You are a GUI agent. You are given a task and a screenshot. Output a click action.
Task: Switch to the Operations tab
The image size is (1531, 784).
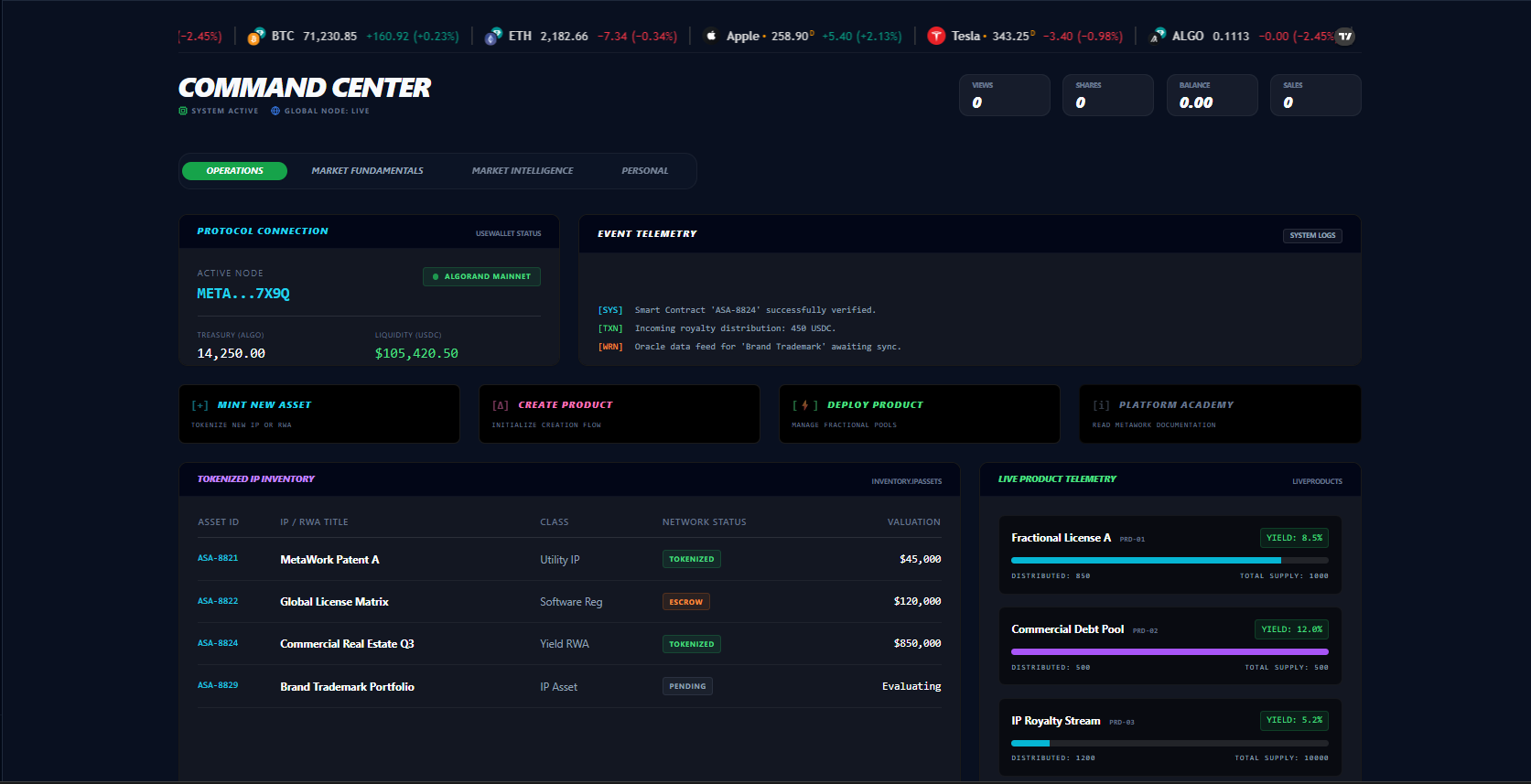tap(235, 171)
